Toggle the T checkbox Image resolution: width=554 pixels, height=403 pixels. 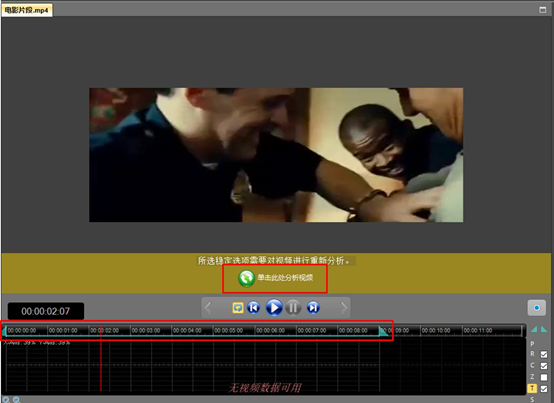544,389
